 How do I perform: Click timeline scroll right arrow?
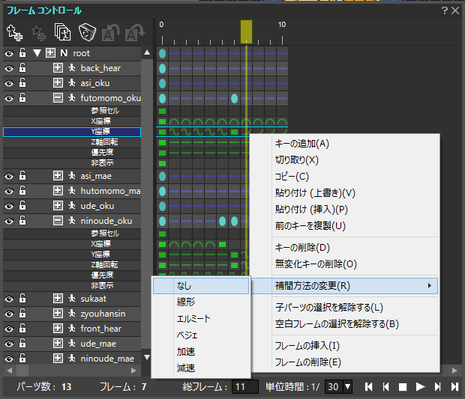click(x=455, y=370)
